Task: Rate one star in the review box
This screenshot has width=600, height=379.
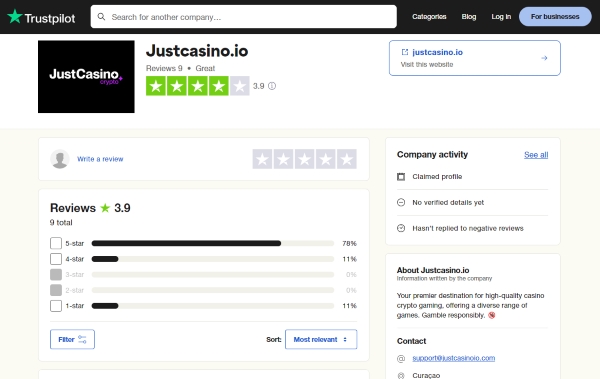Action: pyautogui.click(x=262, y=159)
